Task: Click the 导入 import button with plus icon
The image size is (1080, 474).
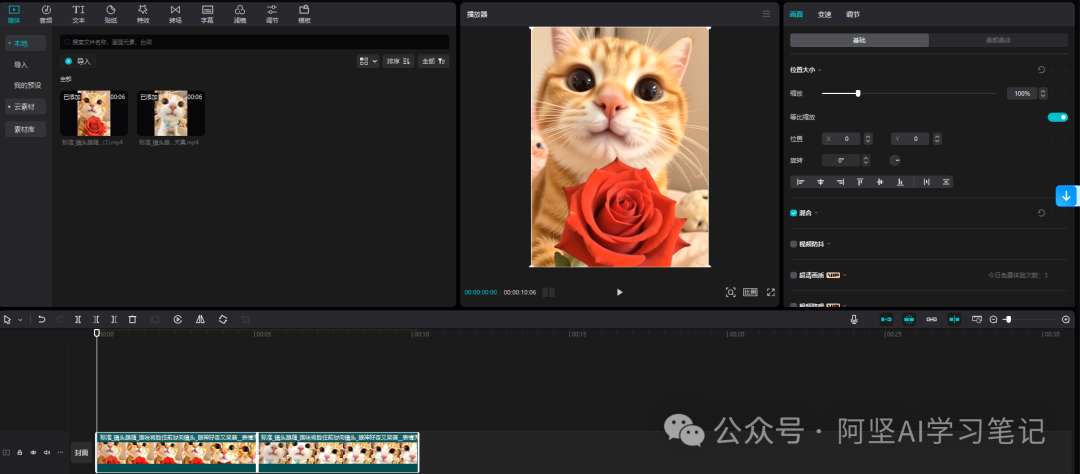Action: [78, 61]
